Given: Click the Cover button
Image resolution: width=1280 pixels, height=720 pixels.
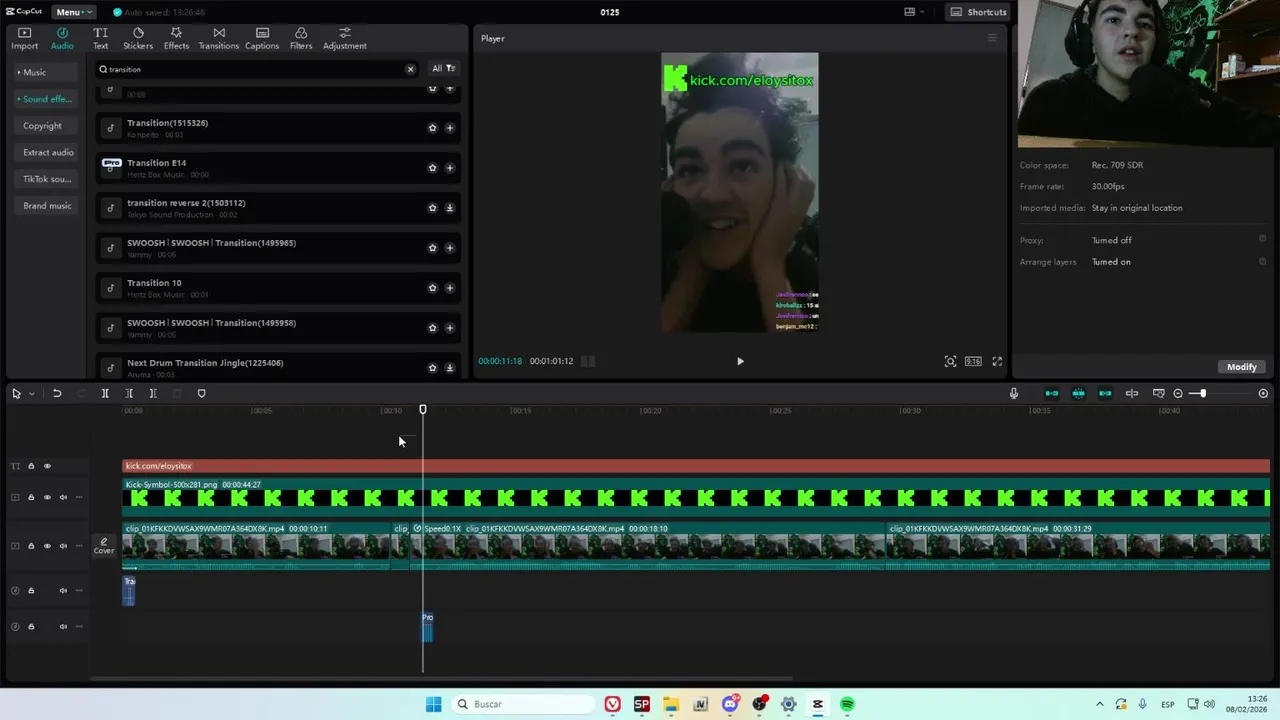Looking at the screenshot, I should [x=104, y=546].
